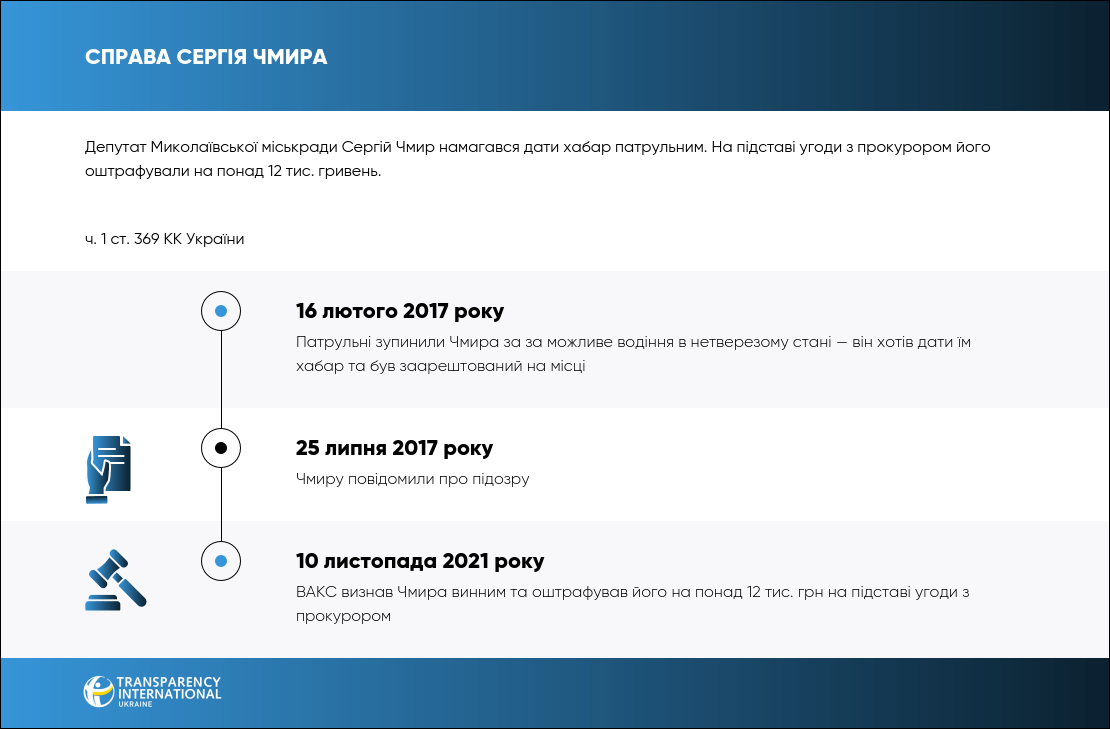The image size is (1110, 729).
Task: Click timeline line between first and second dots
Action: pyautogui.click(x=221, y=380)
